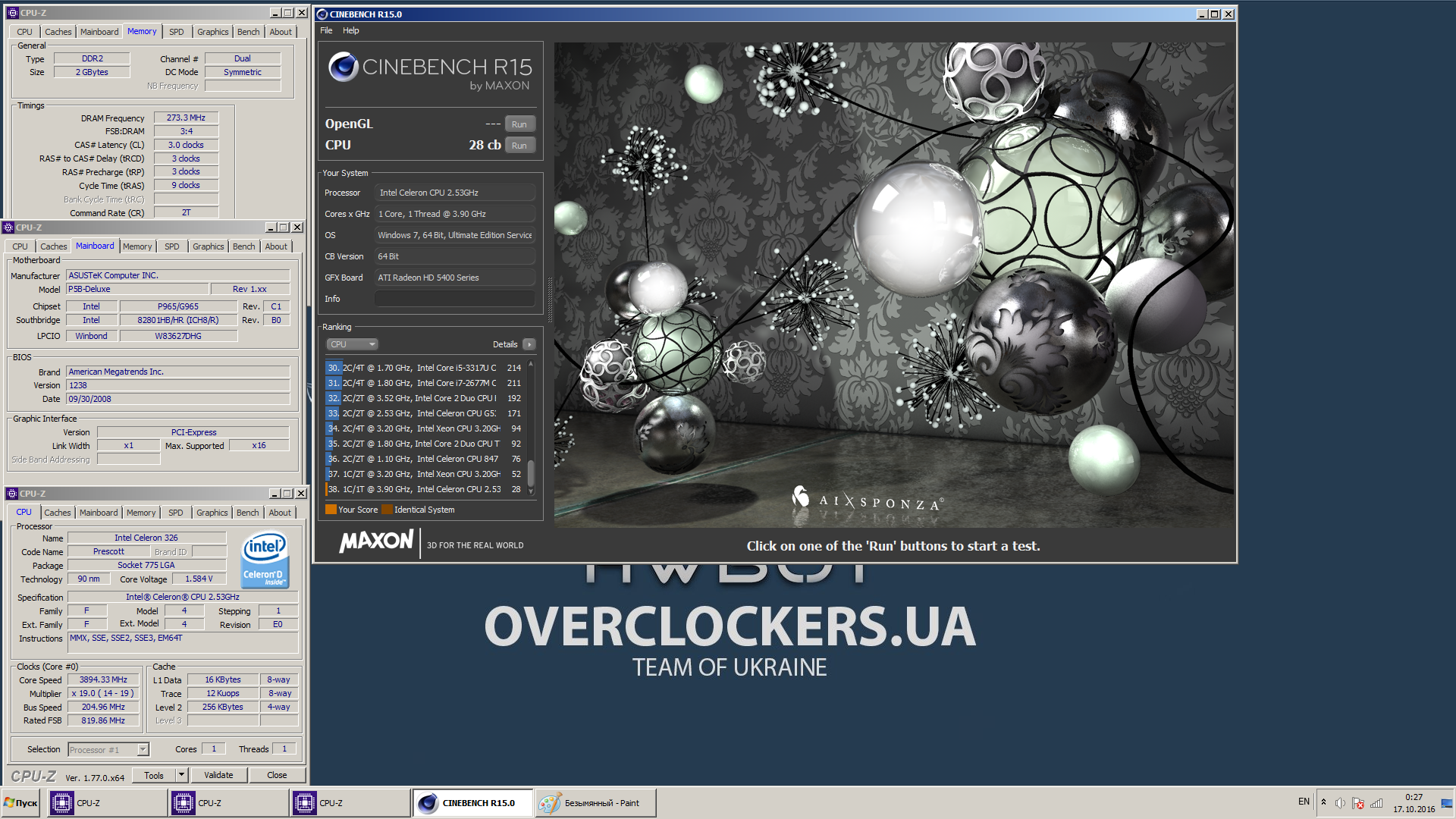Click the clock showing 0:27 17.10.2016
The height and width of the screenshot is (819, 1456).
pos(1414,803)
